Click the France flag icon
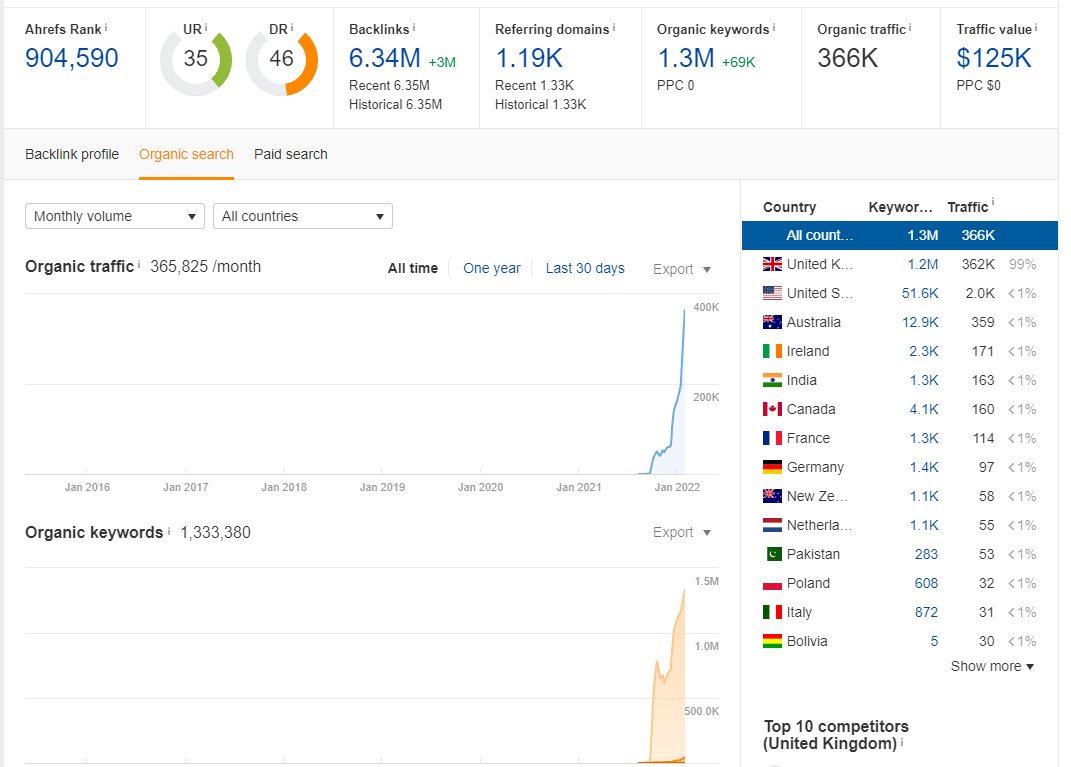 click(772, 438)
